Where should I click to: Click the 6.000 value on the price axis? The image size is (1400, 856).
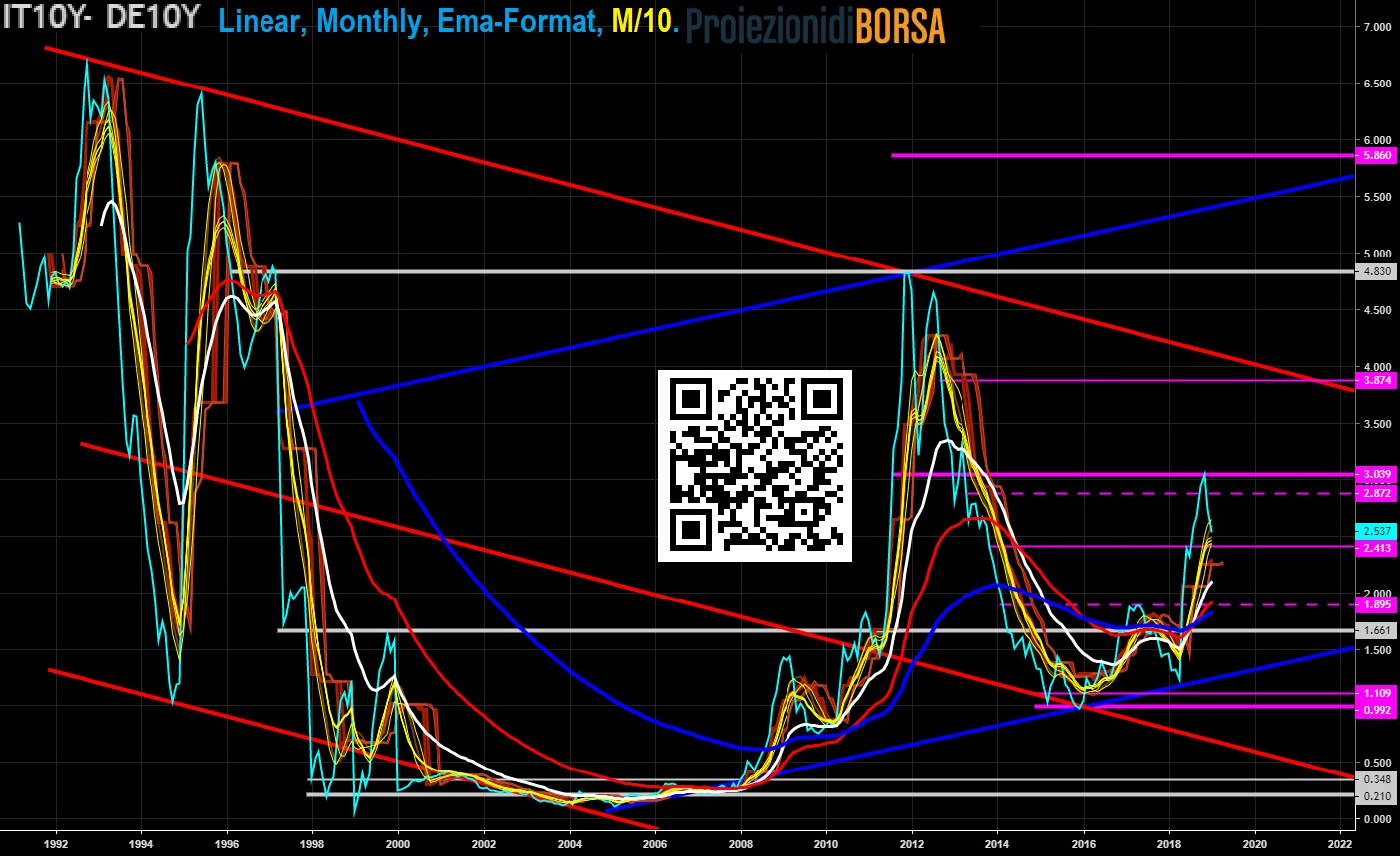(1377, 140)
